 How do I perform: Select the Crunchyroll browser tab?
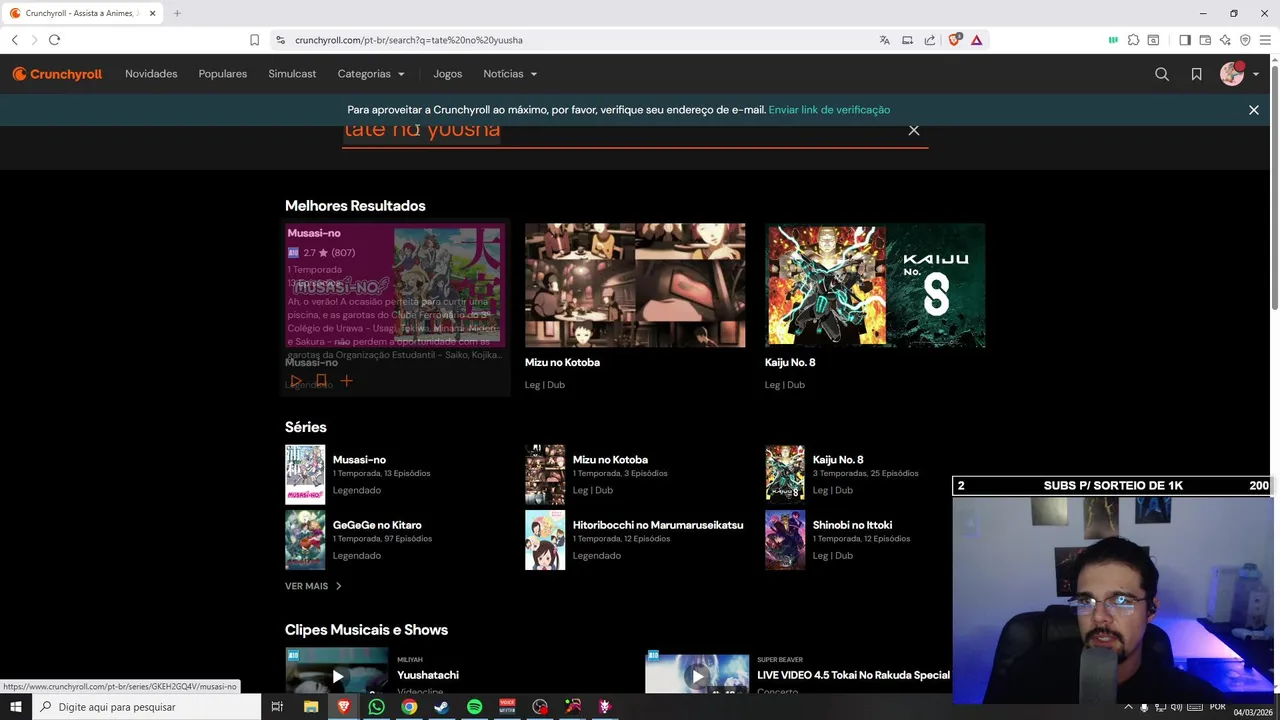[x=82, y=13]
